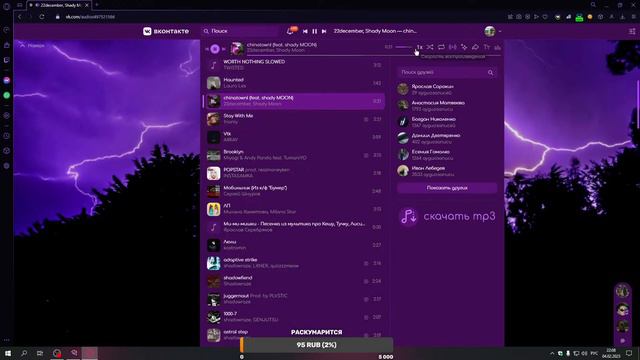Click the share track icon in player
This screenshot has width=640, height=360.
tap(475, 47)
